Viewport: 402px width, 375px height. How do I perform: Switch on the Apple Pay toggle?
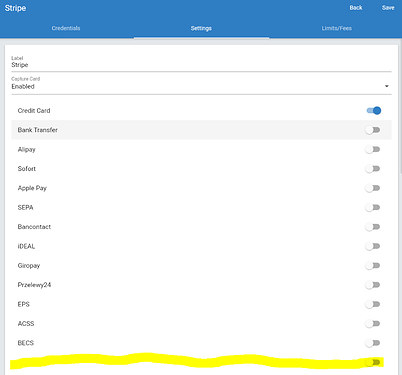click(x=372, y=188)
